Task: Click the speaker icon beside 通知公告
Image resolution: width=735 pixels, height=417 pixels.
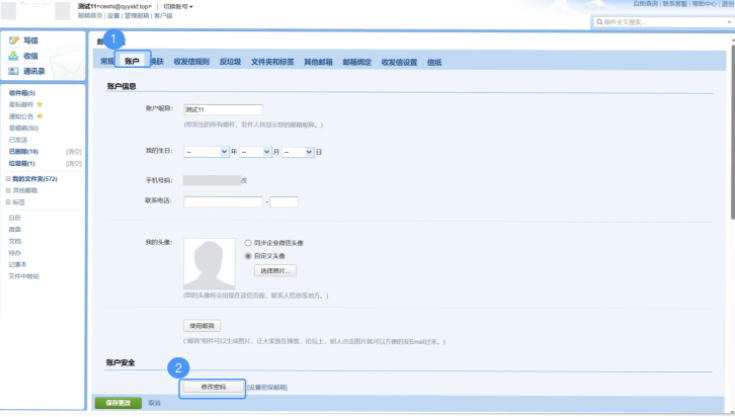Action: (39, 116)
